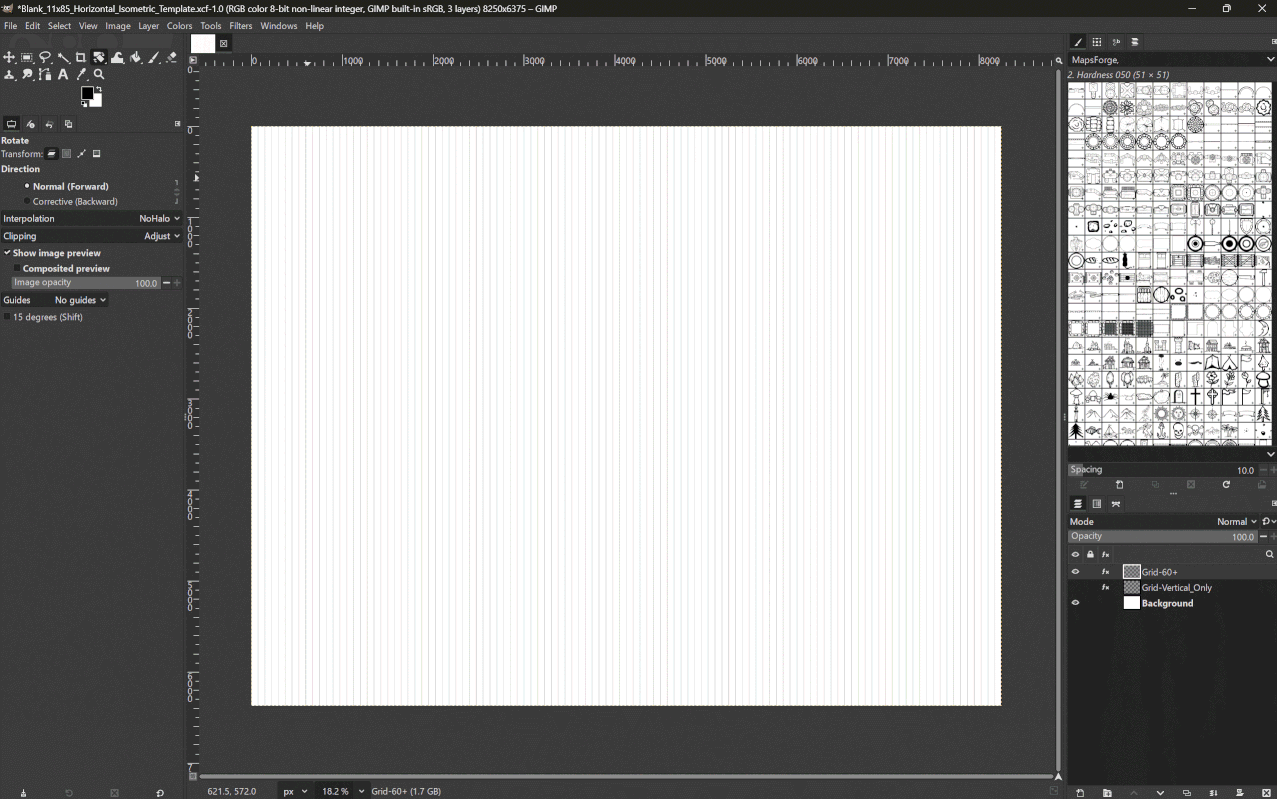Select the Color Picker eyedropper tool

81,75
